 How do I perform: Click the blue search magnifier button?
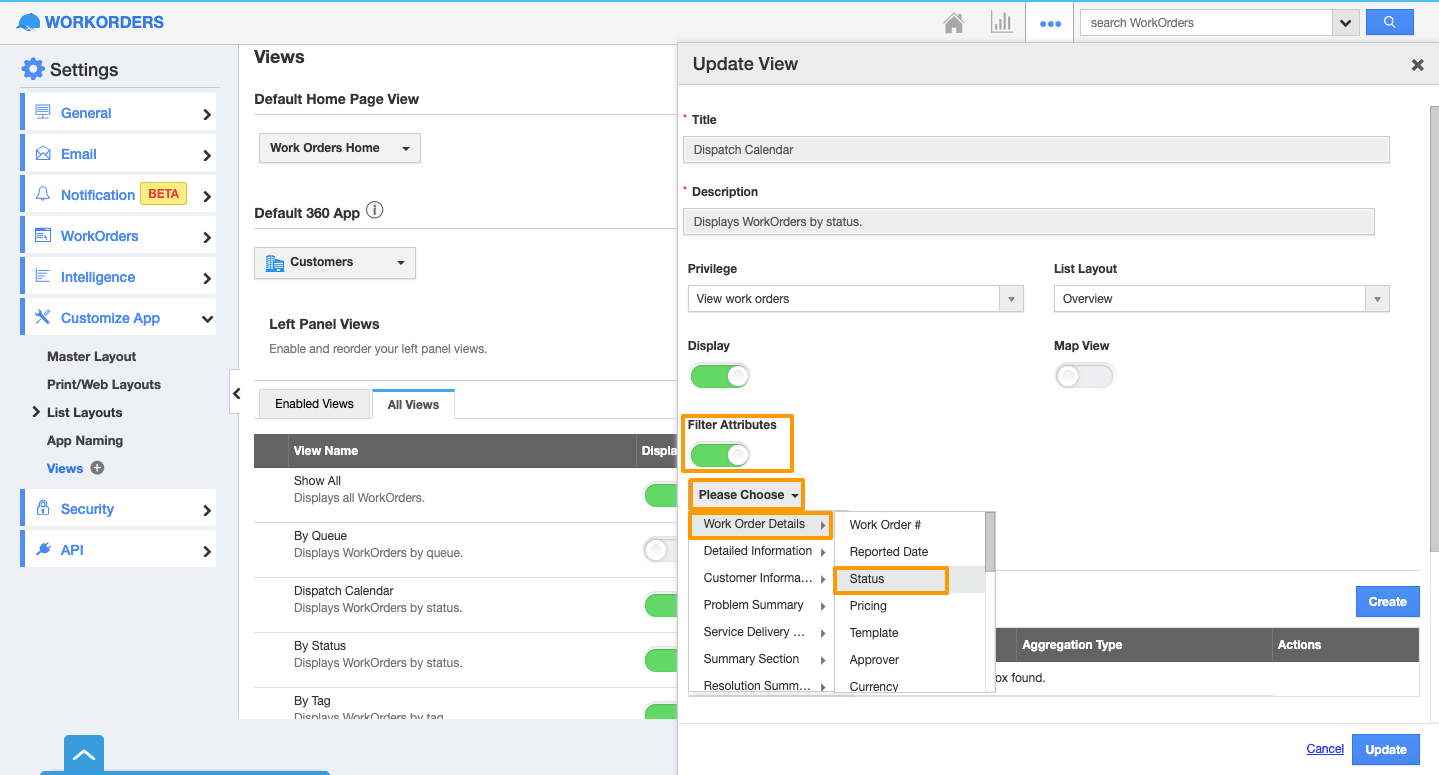click(x=1389, y=22)
